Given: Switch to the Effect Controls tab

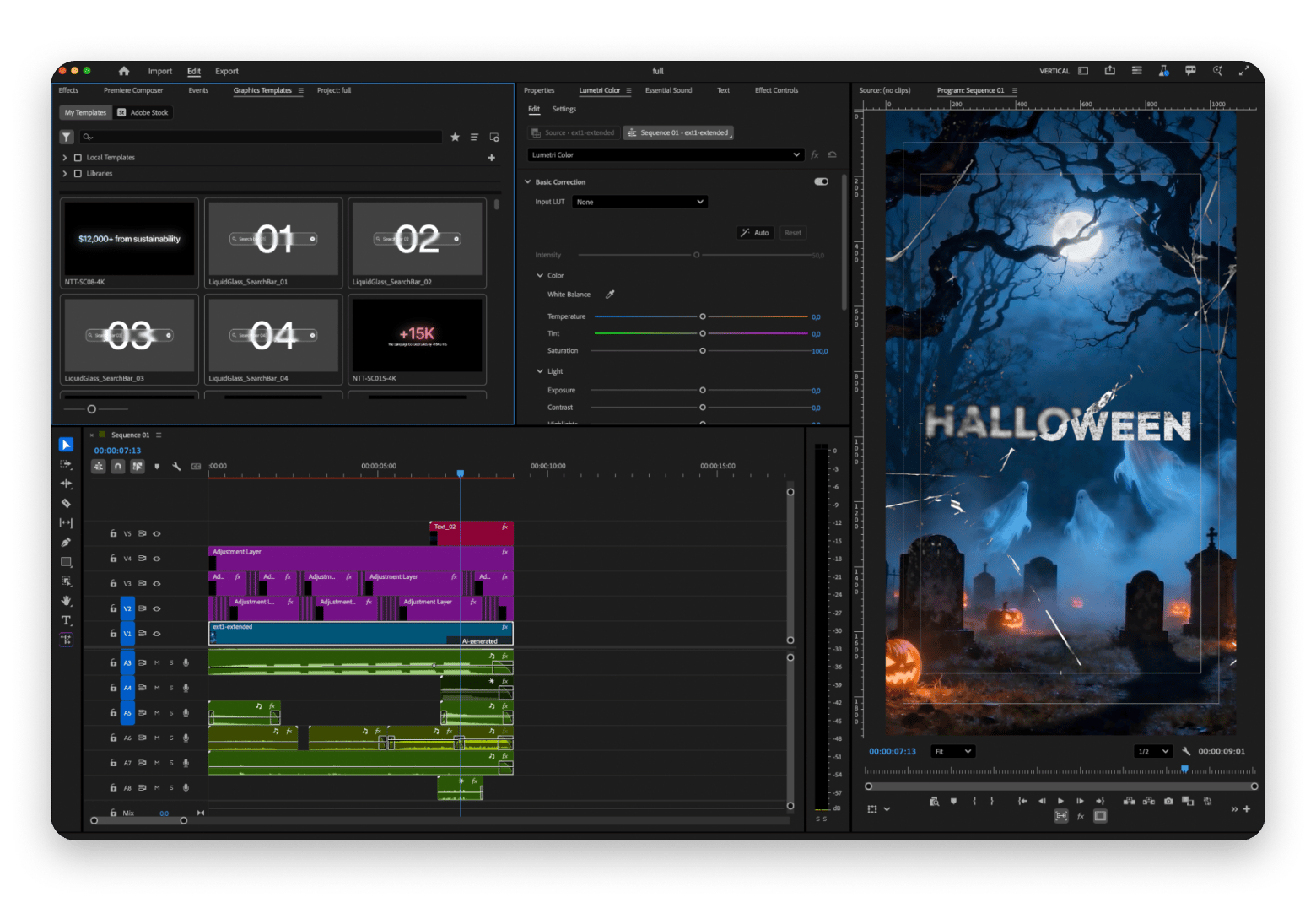Looking at the screenshot, I should point(776,90).
